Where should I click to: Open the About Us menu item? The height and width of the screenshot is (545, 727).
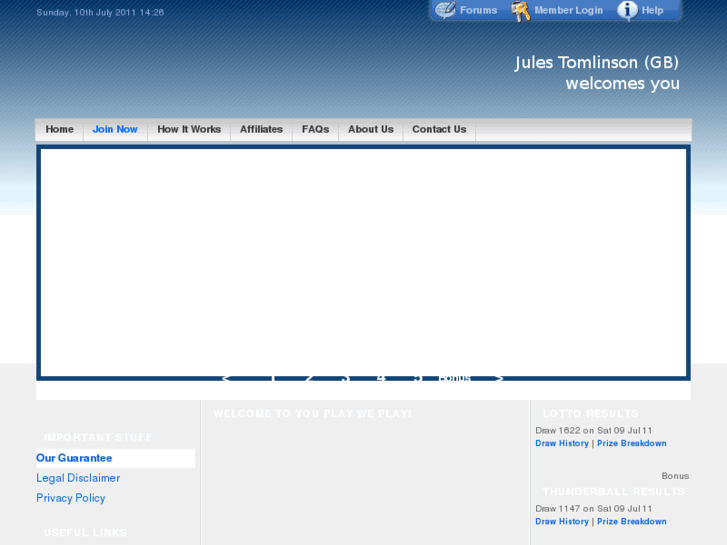[370, 129]
